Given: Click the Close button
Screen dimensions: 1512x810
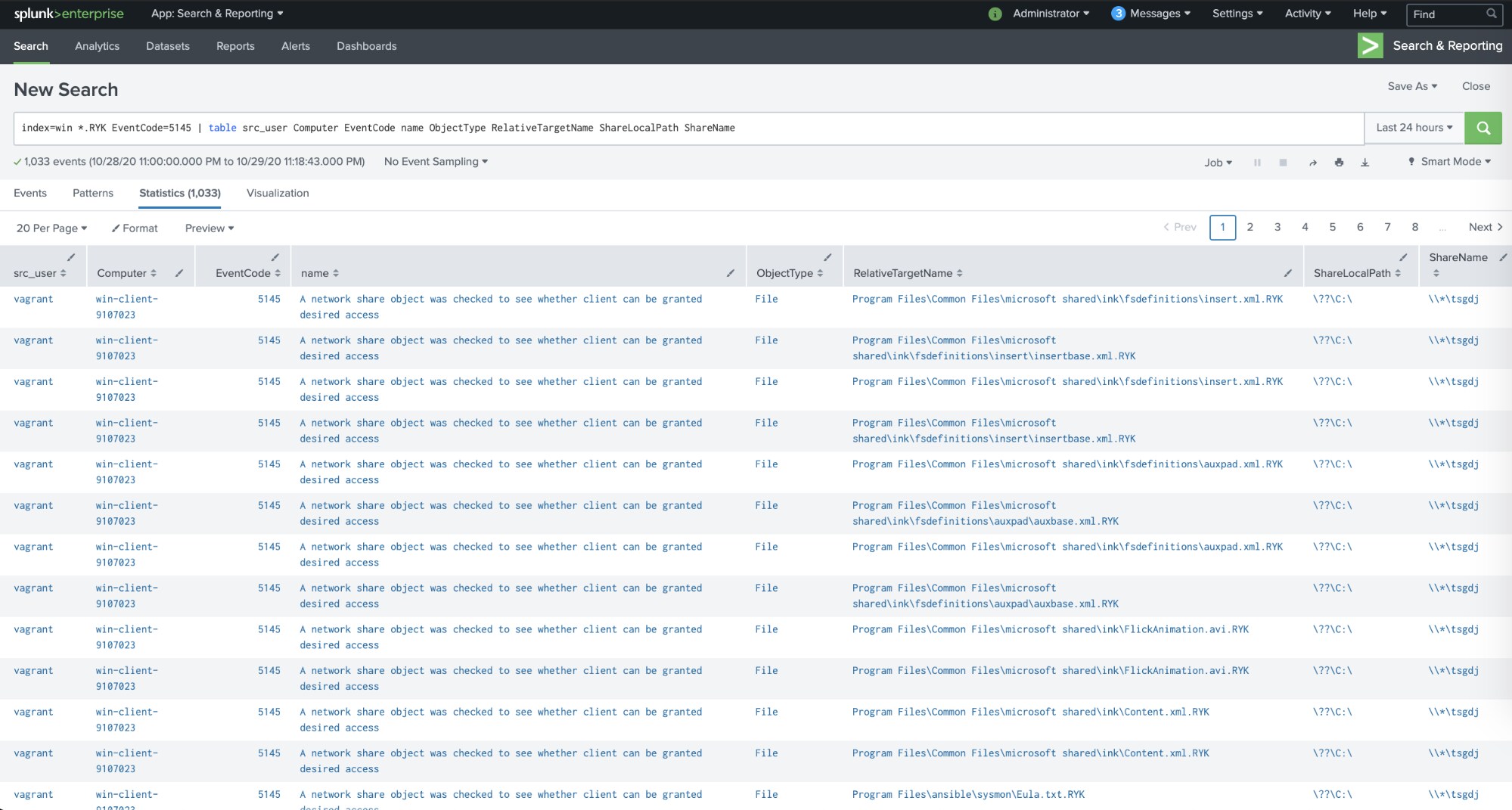Looking at the screenshot, I should [1476, 86].
